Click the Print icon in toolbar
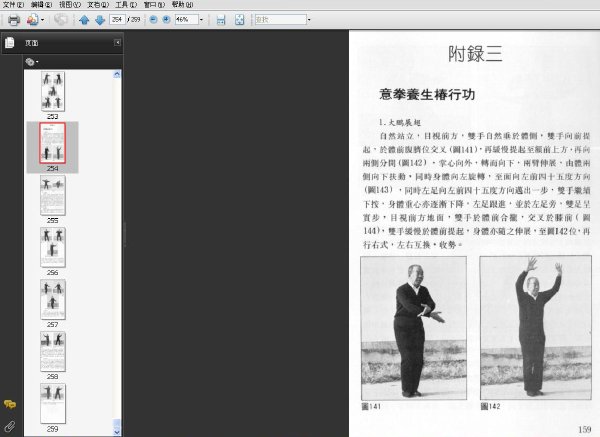Viewport: 600px width, 437px height. [14, 20]
